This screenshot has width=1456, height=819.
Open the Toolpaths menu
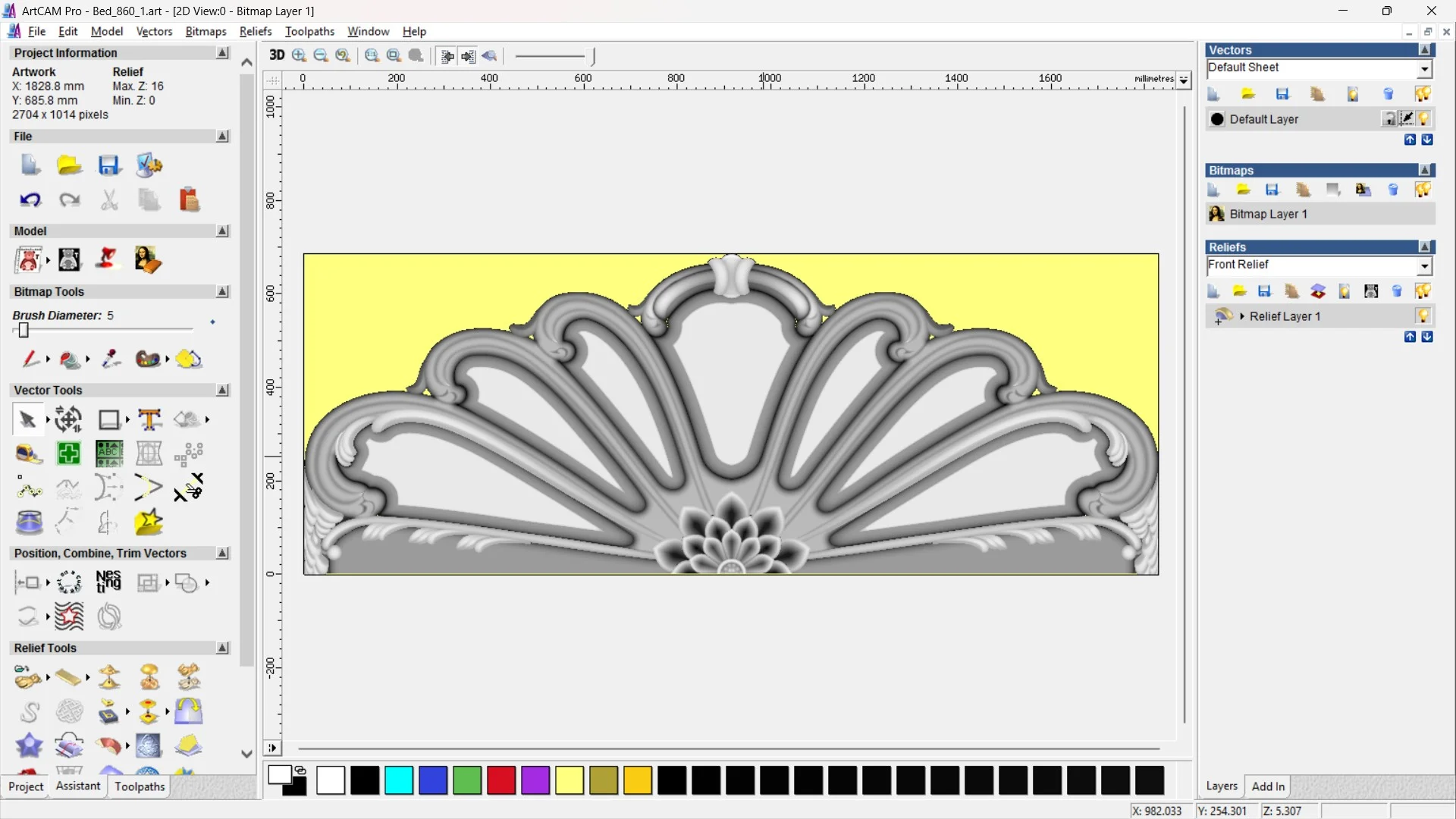(309, 31)
